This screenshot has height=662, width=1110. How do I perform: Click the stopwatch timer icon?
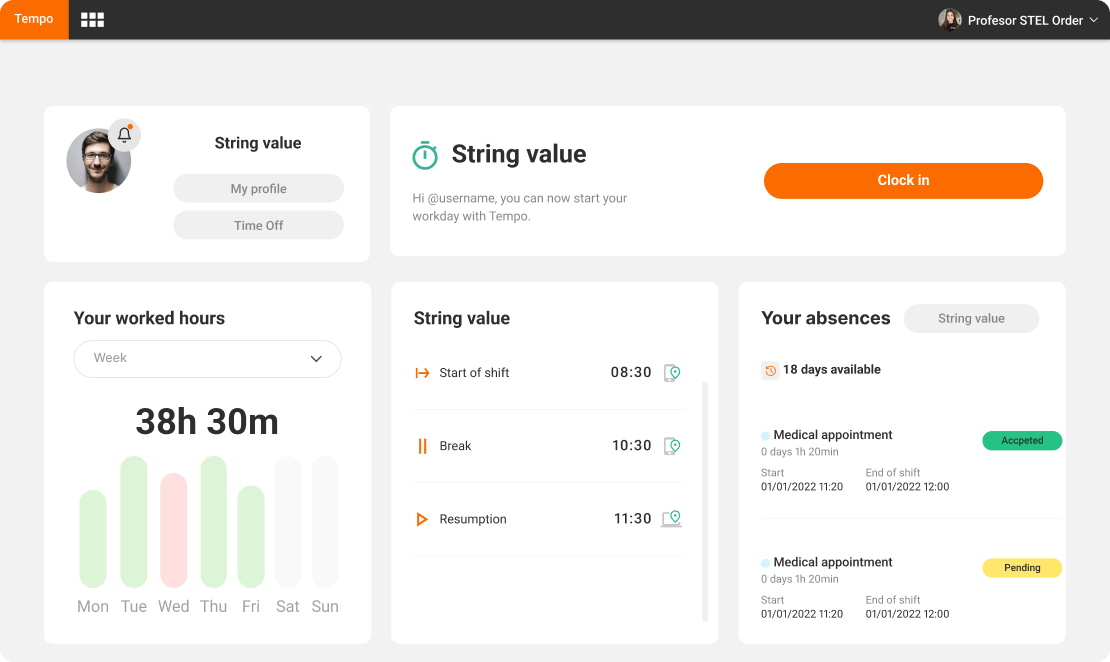[425, 155]
